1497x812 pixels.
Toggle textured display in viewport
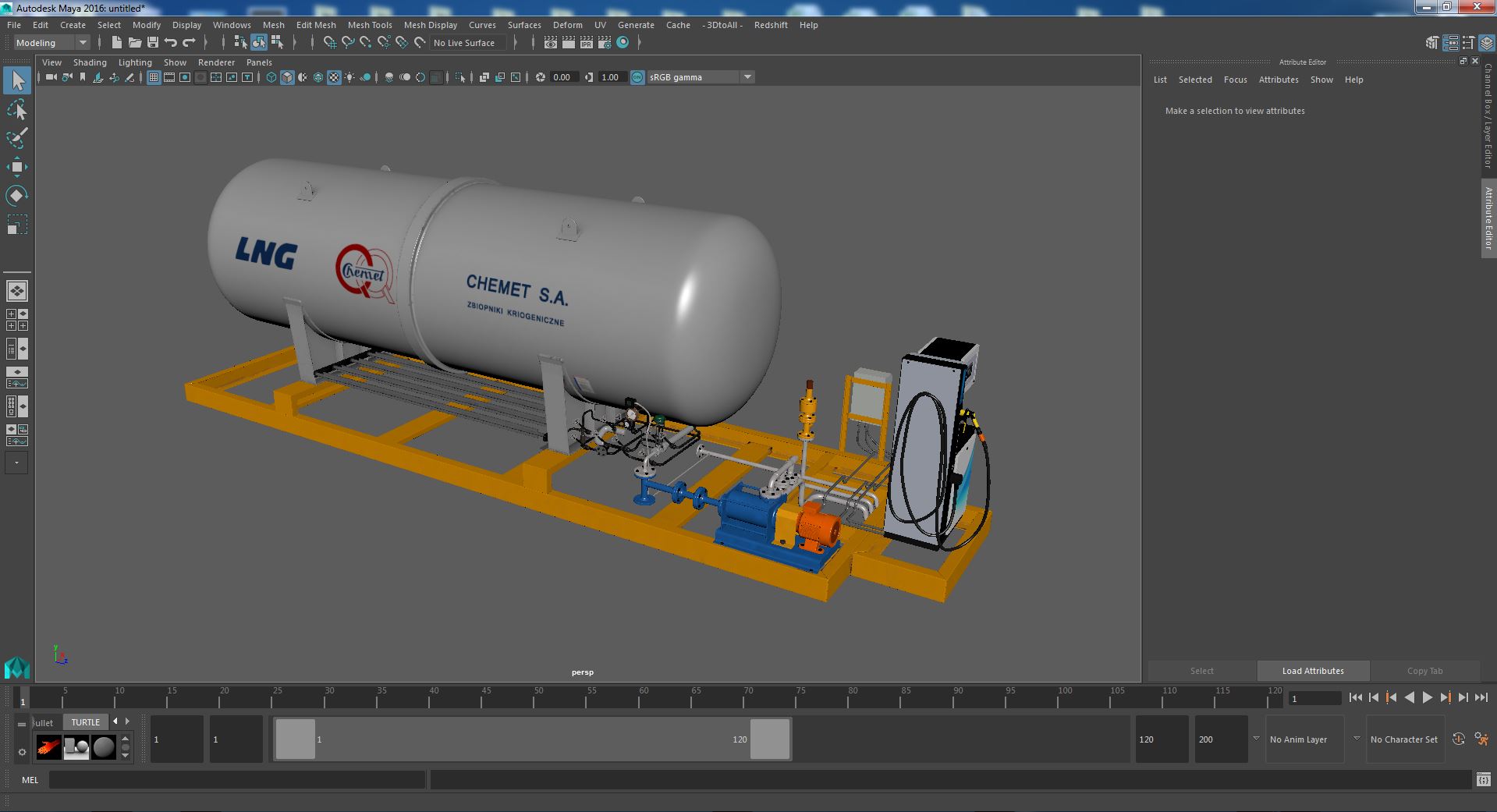(x=334, y=77)
